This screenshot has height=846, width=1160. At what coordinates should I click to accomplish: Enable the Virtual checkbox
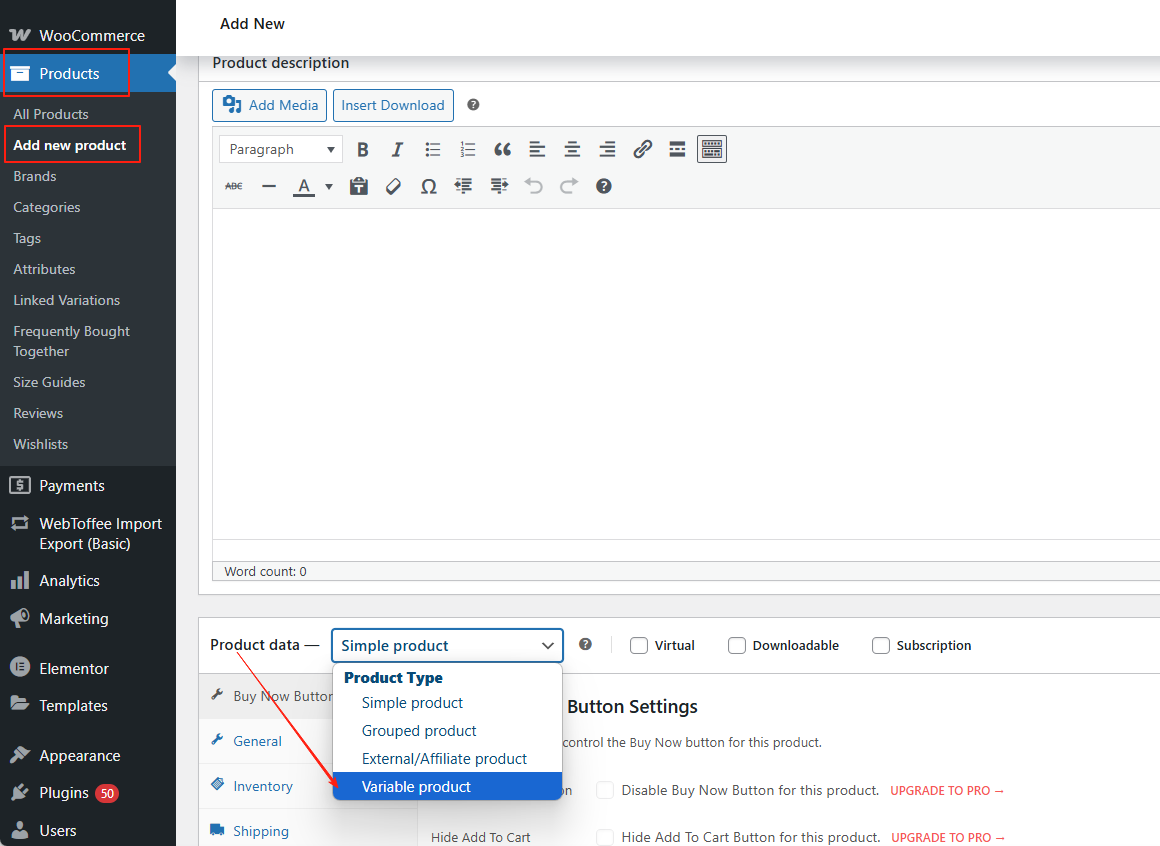coord(639,646)
